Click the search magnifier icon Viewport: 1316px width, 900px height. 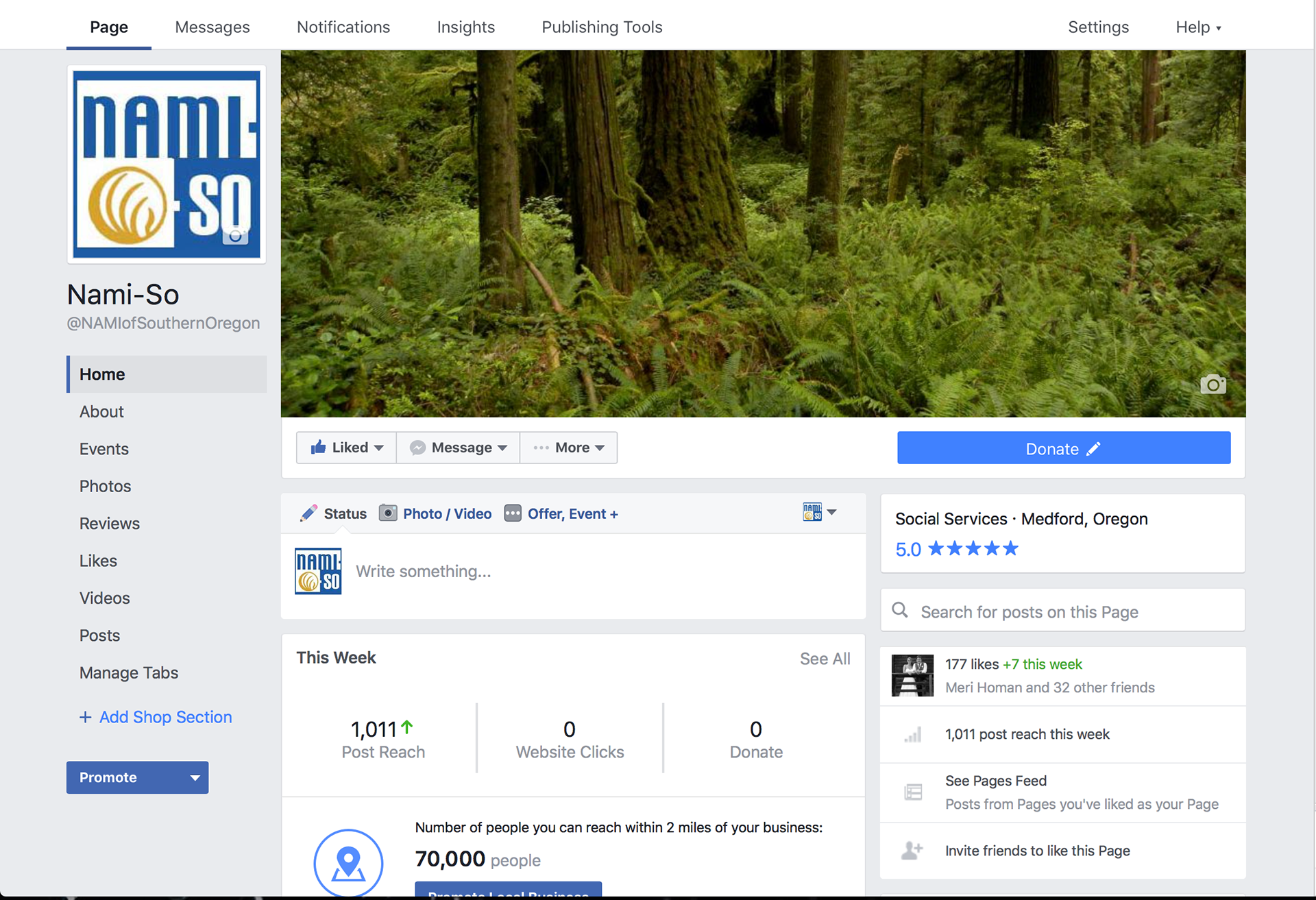click(x=900, y=610)
